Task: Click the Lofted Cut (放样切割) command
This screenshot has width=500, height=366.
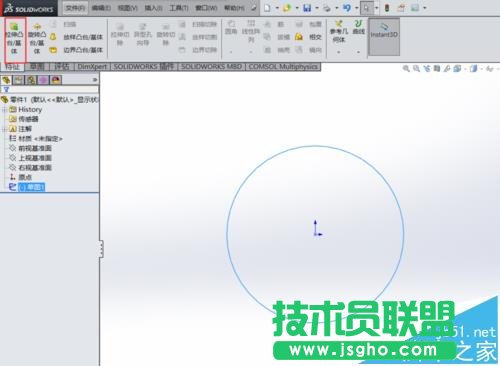Action: click(x=198, y=37)
